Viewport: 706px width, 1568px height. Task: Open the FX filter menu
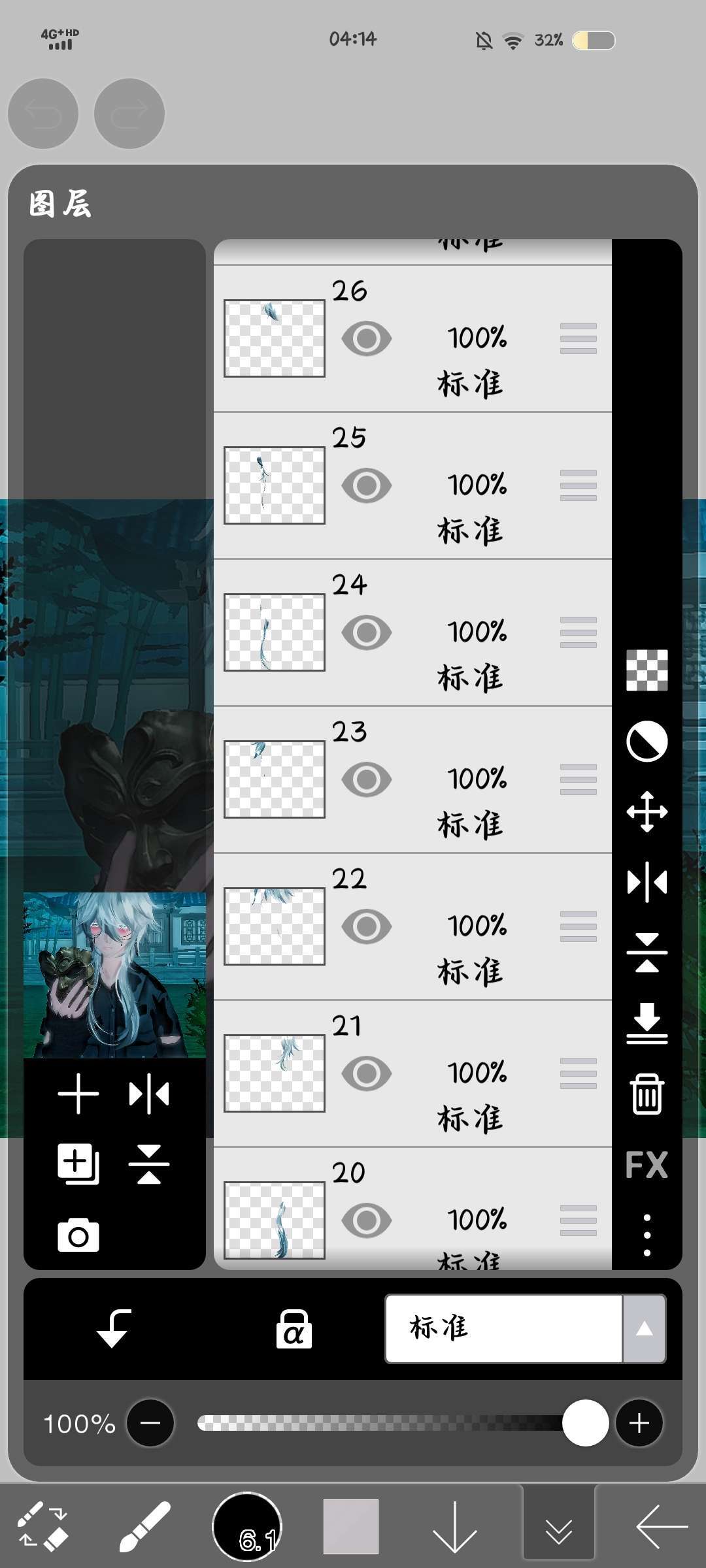click(x=647, y=1165)
